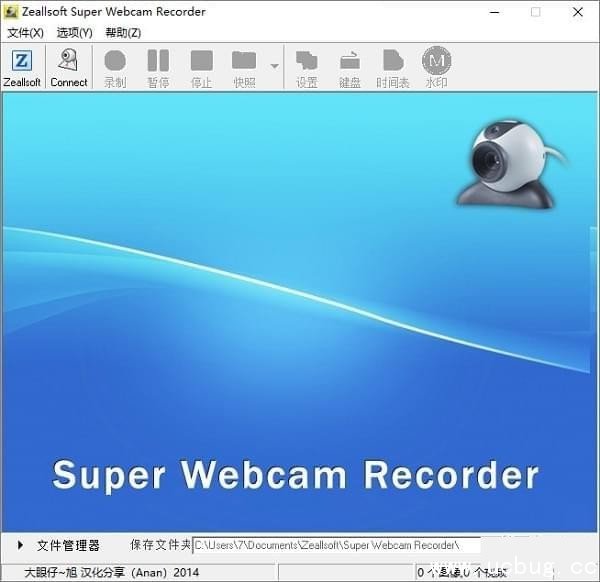
Task: Open the 文件(X) menu
Action: pyautogui.click(x=25, y=32)
